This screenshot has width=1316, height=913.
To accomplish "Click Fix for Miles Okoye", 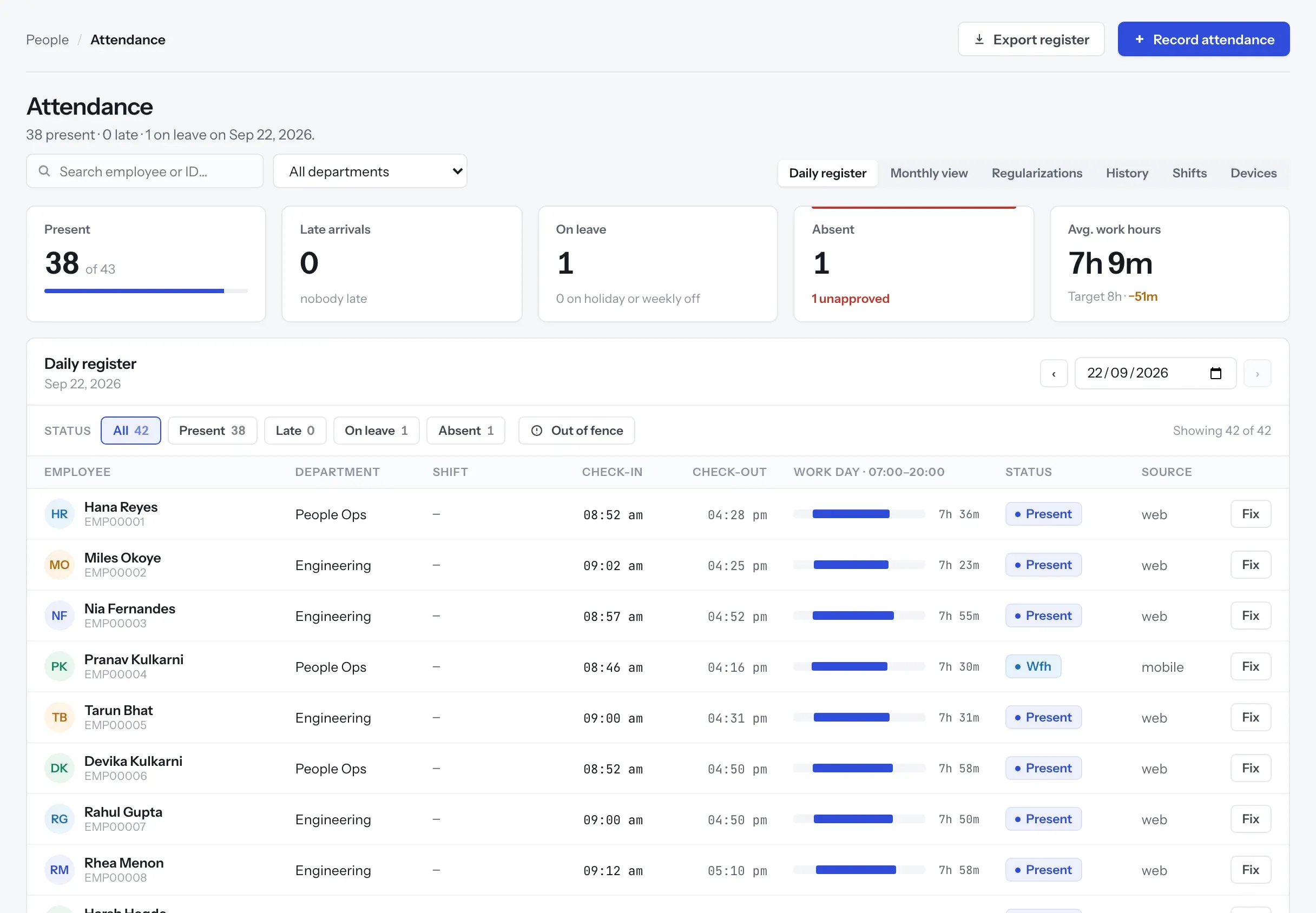I will tap(1251, 565).
